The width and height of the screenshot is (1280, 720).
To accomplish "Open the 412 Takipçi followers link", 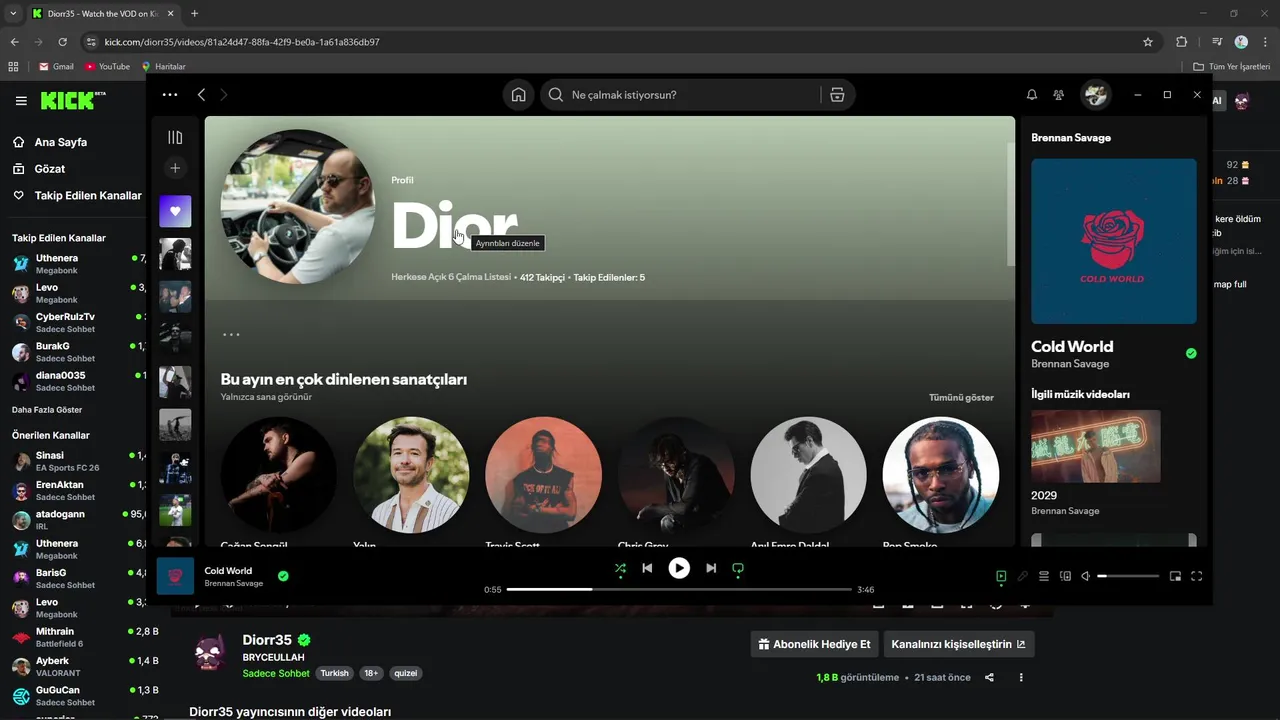I will (x=542, y=277).
